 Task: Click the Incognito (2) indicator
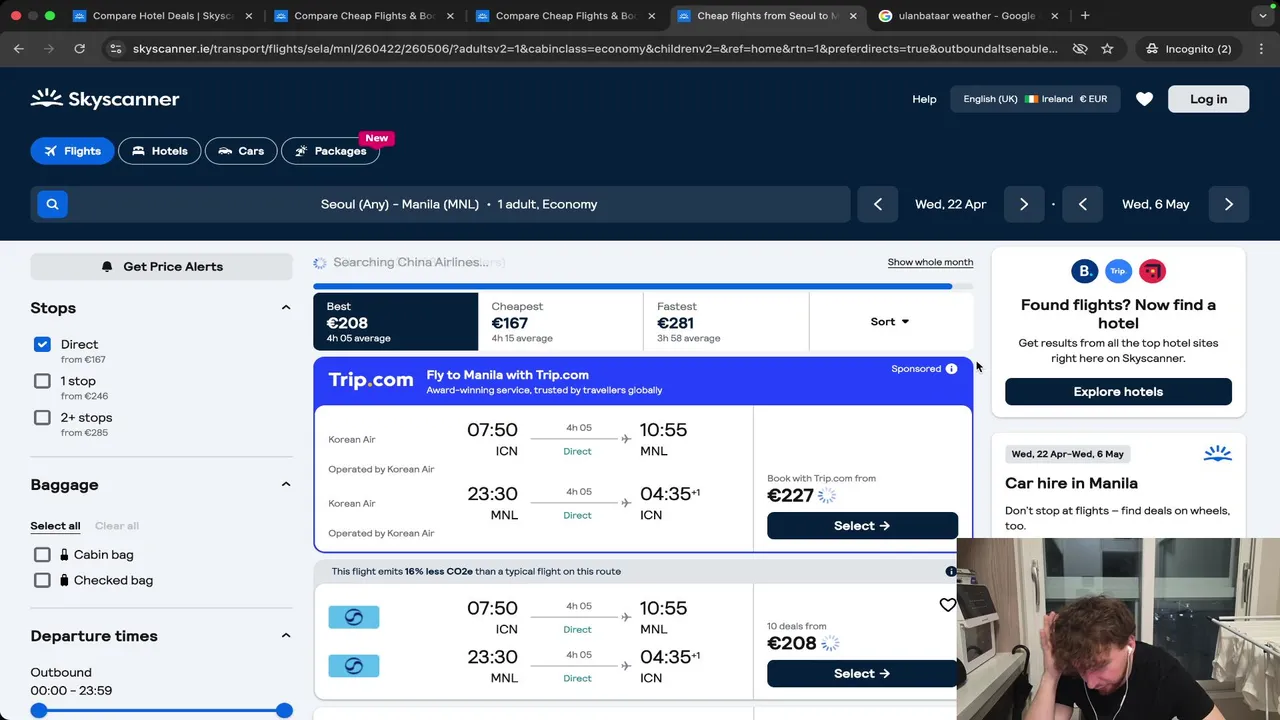pyautogui.click(x=1187, y=48)
